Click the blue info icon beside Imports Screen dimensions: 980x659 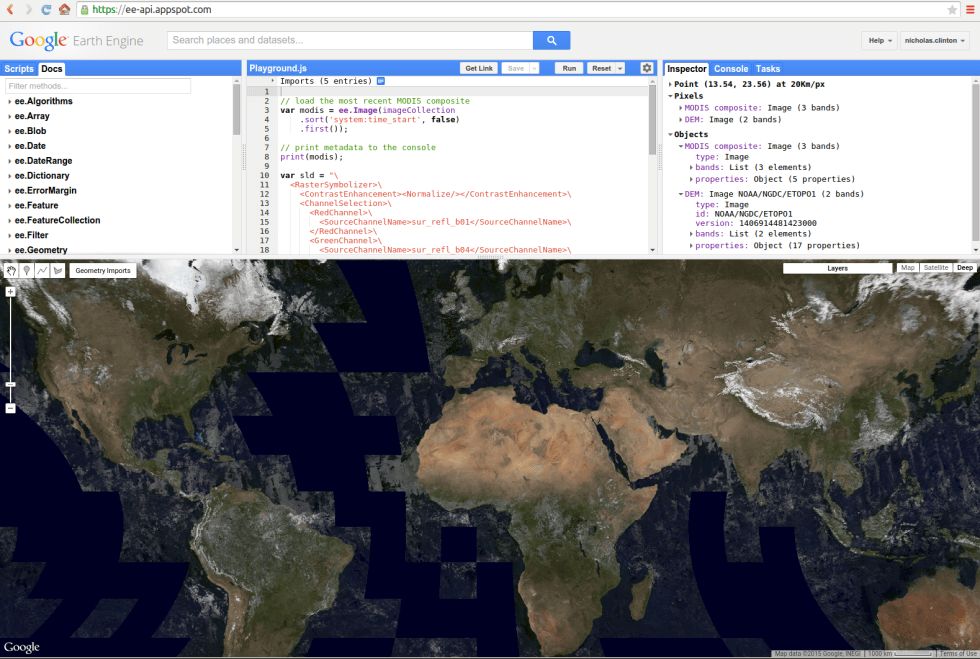[381, 81]
